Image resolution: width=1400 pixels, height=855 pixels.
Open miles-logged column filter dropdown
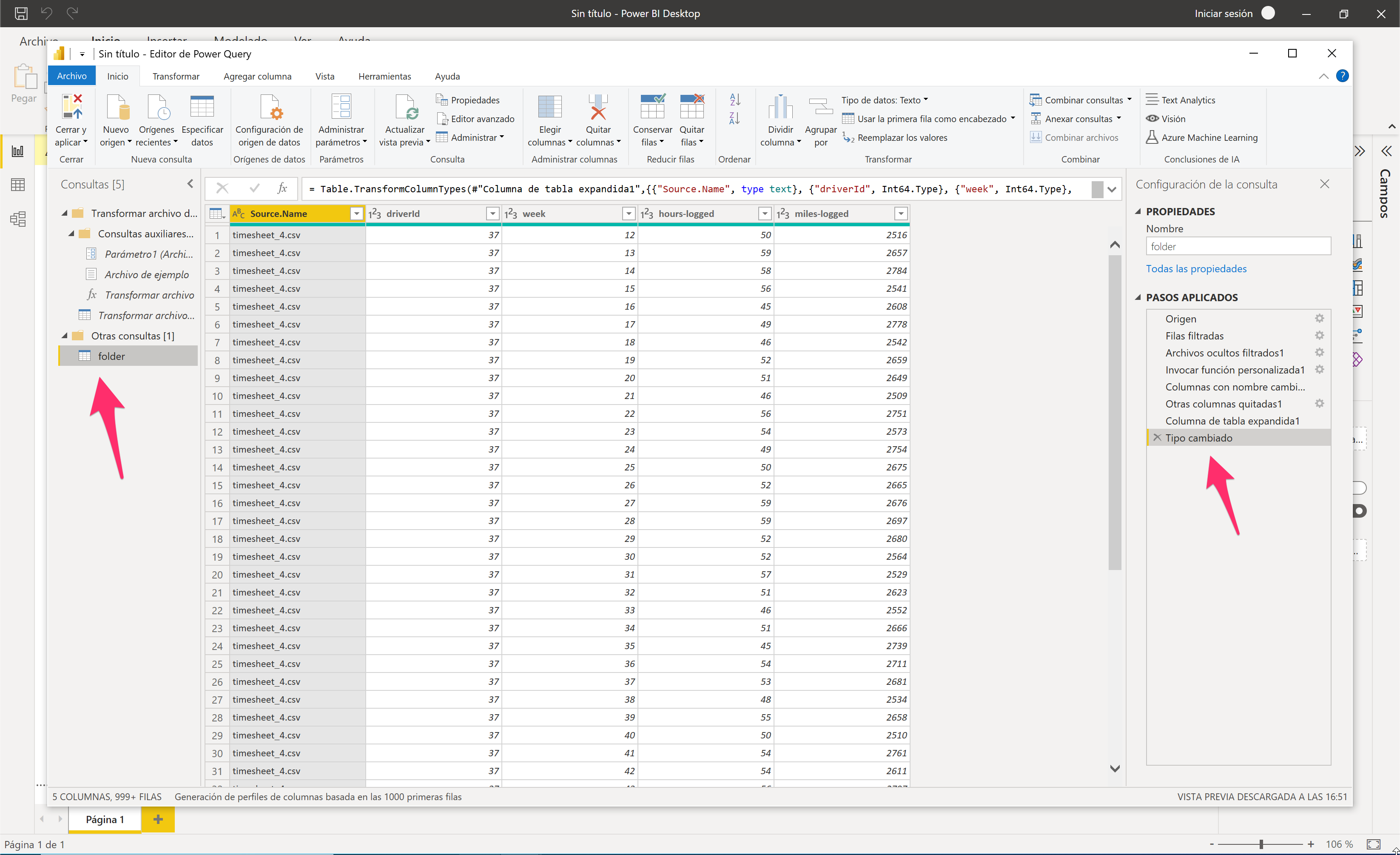[x=901, y=214]
